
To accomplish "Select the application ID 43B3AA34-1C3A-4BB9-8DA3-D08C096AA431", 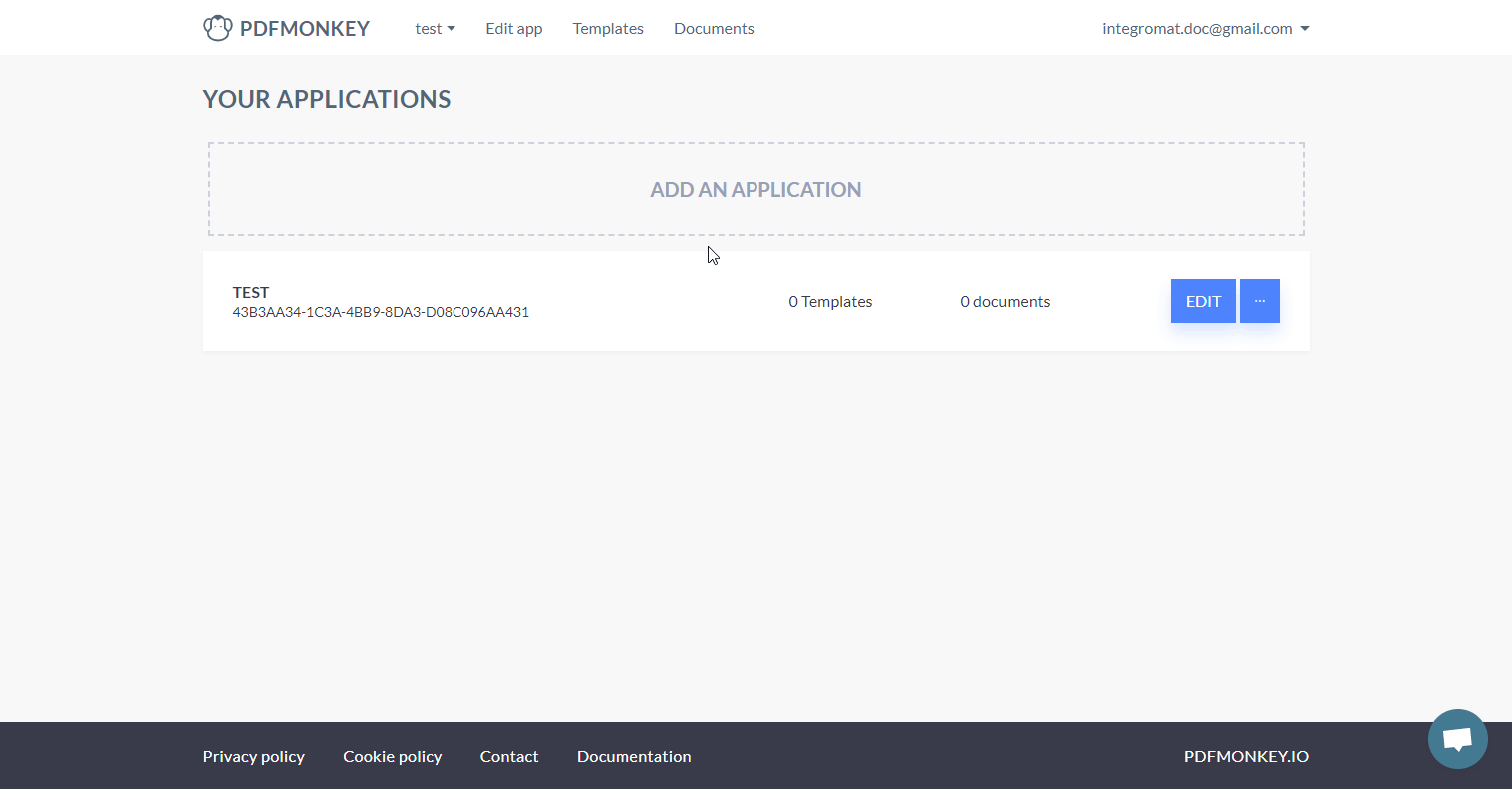I will (381, 312).
